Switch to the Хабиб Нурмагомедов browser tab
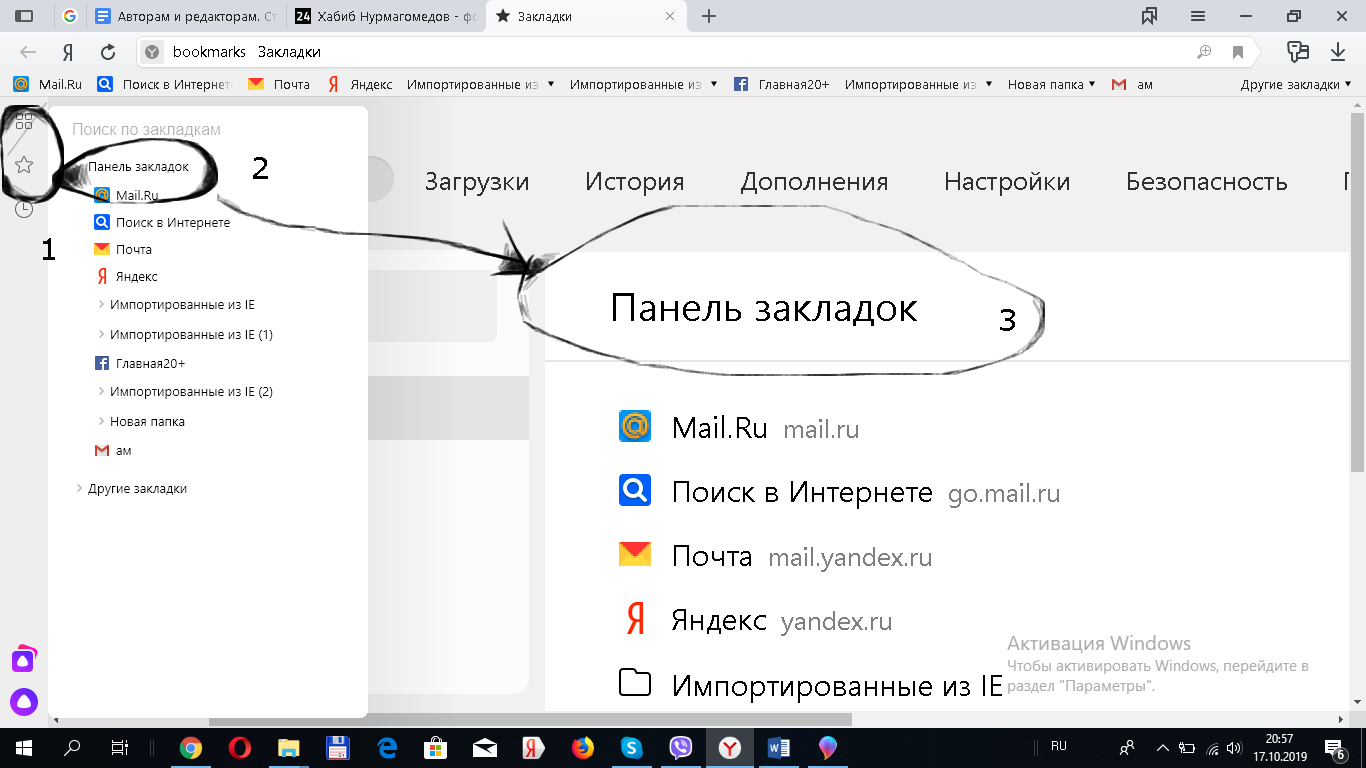This screenshot has width=1366, height=768. pos(387,16)
